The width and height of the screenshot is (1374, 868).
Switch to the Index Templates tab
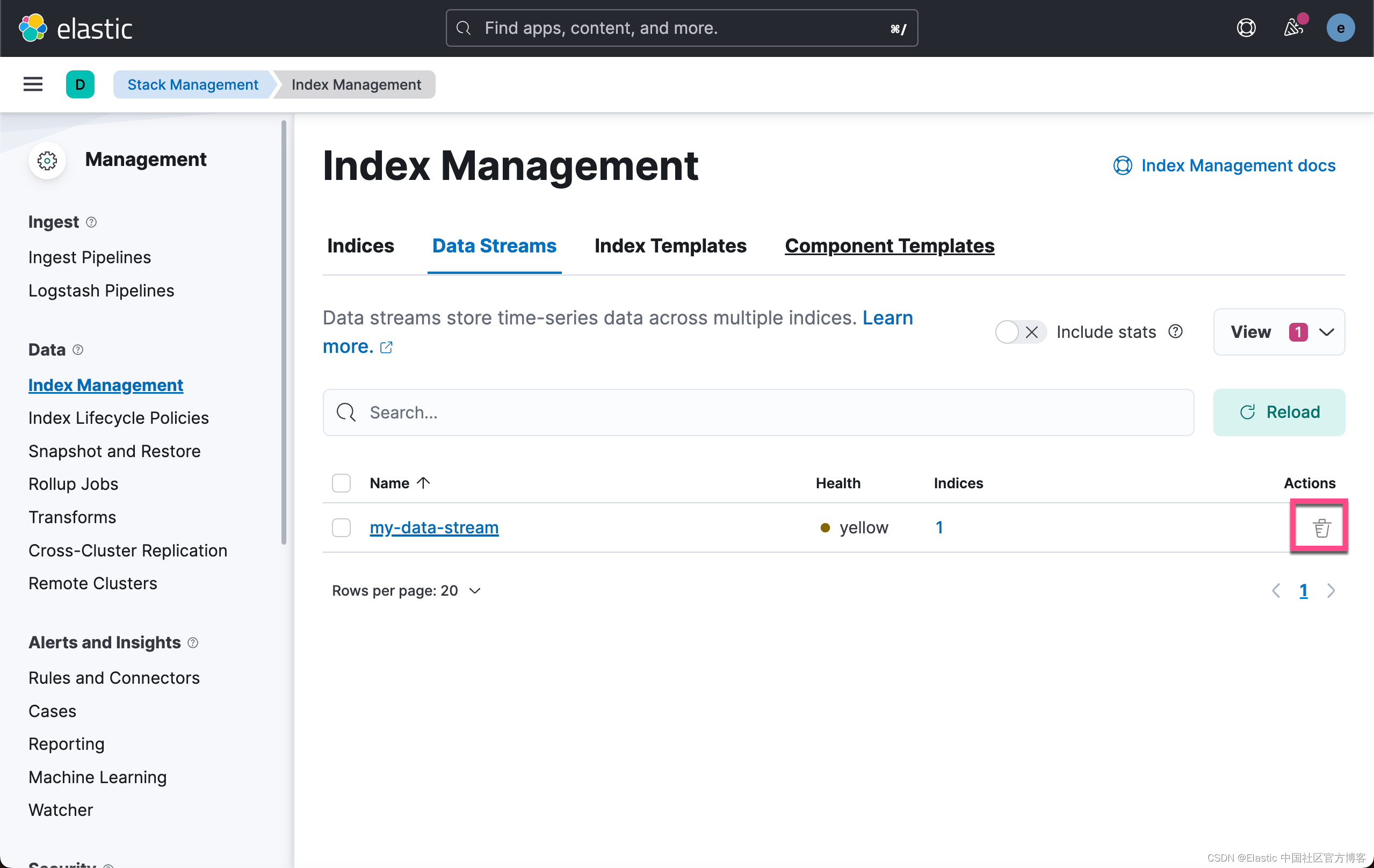pyautogui.click(x=670, y=246)
